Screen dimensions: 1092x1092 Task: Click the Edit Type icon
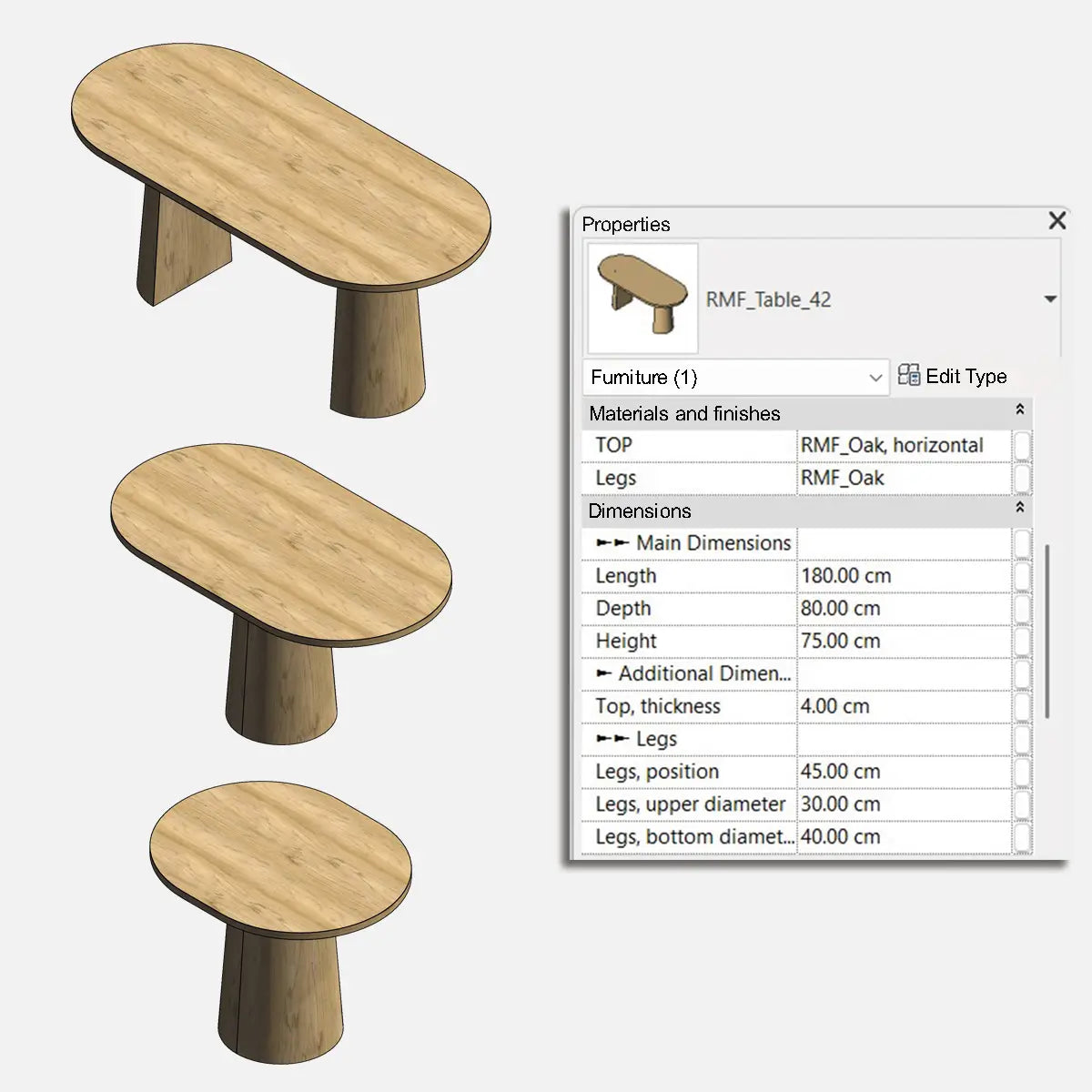909,376
